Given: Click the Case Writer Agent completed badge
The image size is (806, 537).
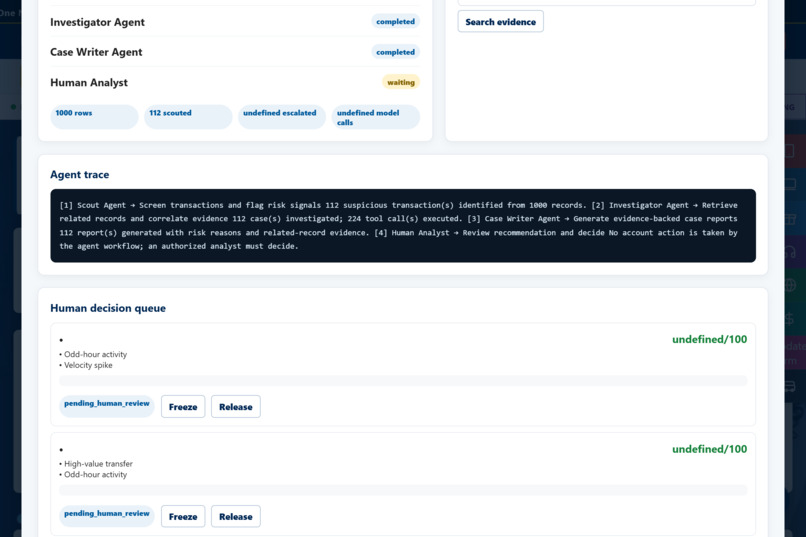Looking at the screenshot, I should [395, 52].
